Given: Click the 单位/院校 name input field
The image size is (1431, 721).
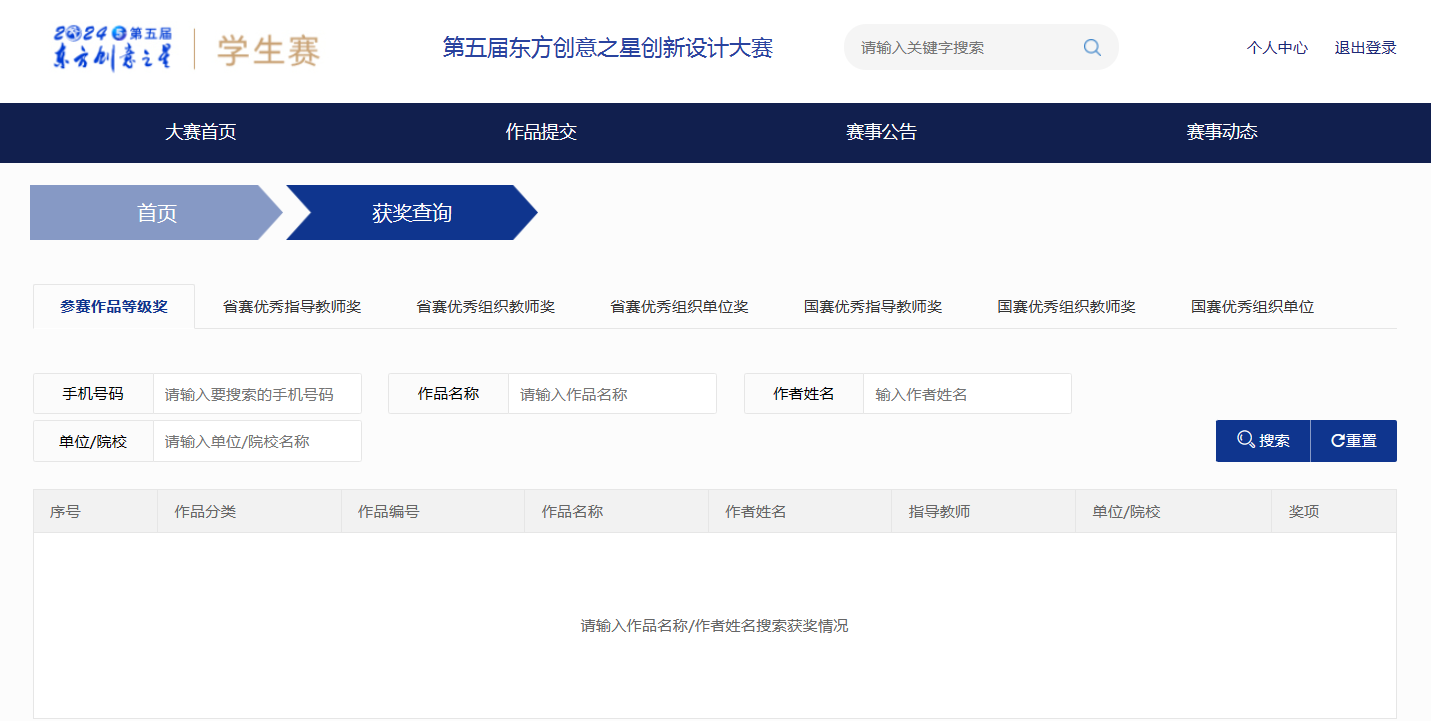Looking at the screenshot, I should pyautogui.click(x=256, y=441).
